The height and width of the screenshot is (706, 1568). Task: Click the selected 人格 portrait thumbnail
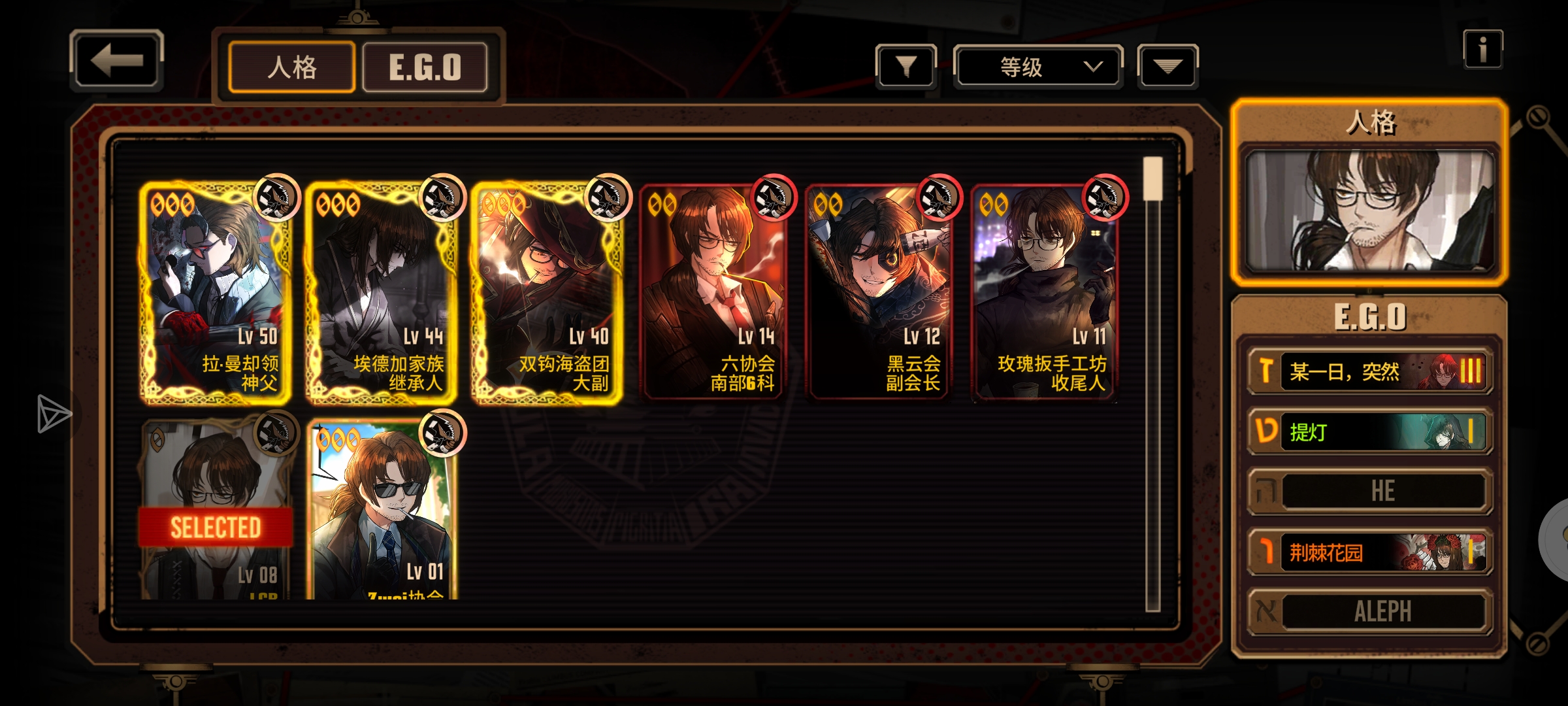1370,210
